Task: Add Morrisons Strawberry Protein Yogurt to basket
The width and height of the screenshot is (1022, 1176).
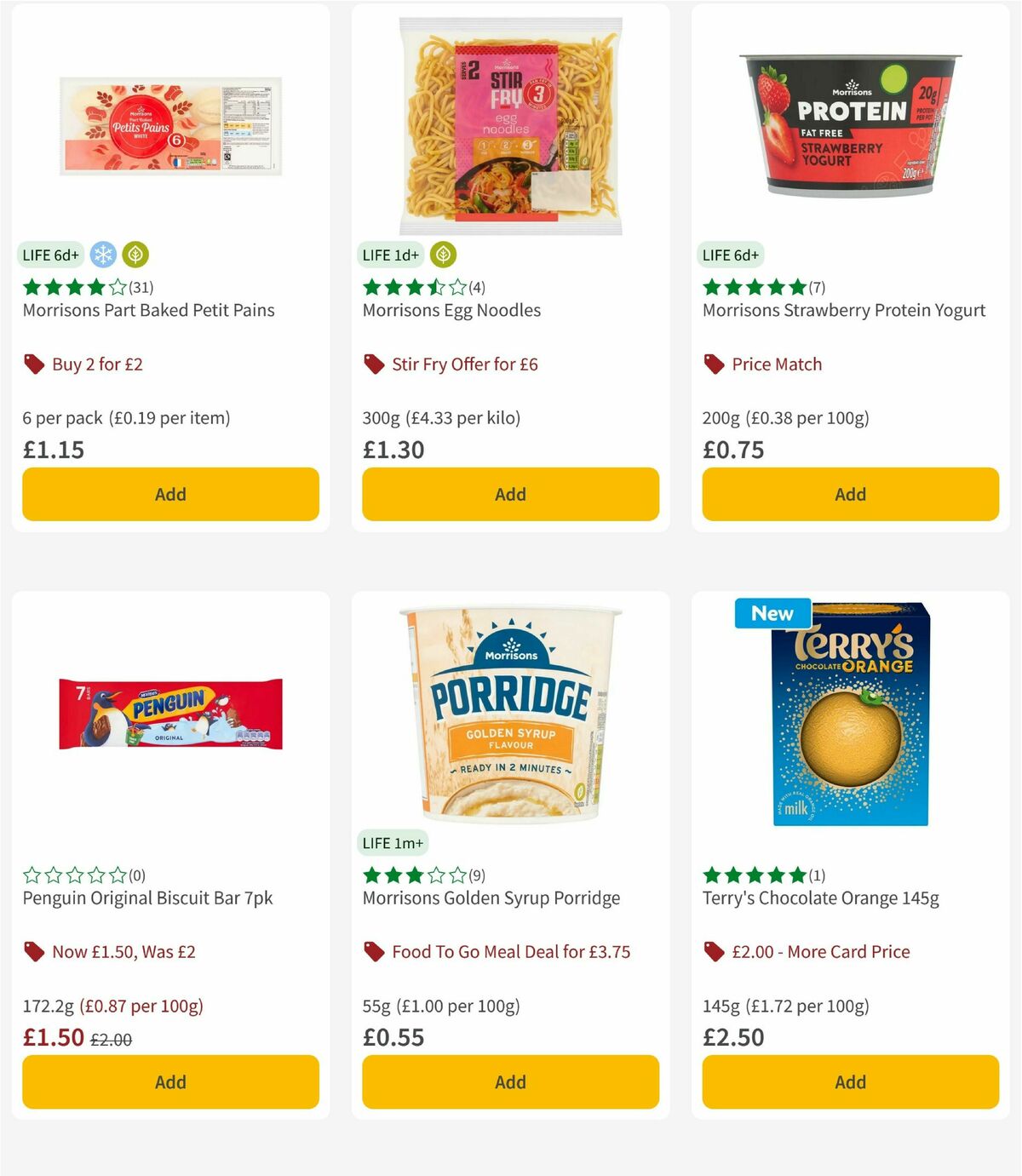Action: coord(849,494)
